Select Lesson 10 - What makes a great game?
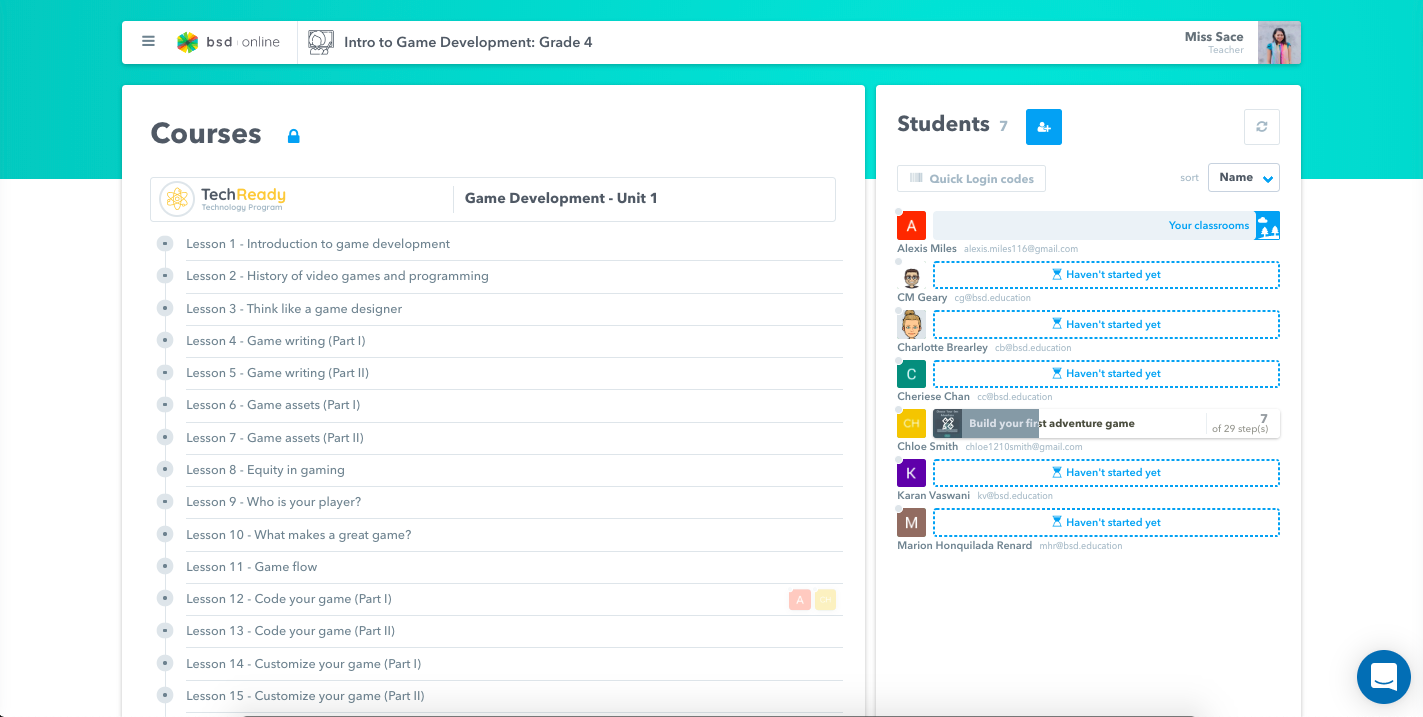This screenshot has width=1423, height=717. (x=298, y=535)
